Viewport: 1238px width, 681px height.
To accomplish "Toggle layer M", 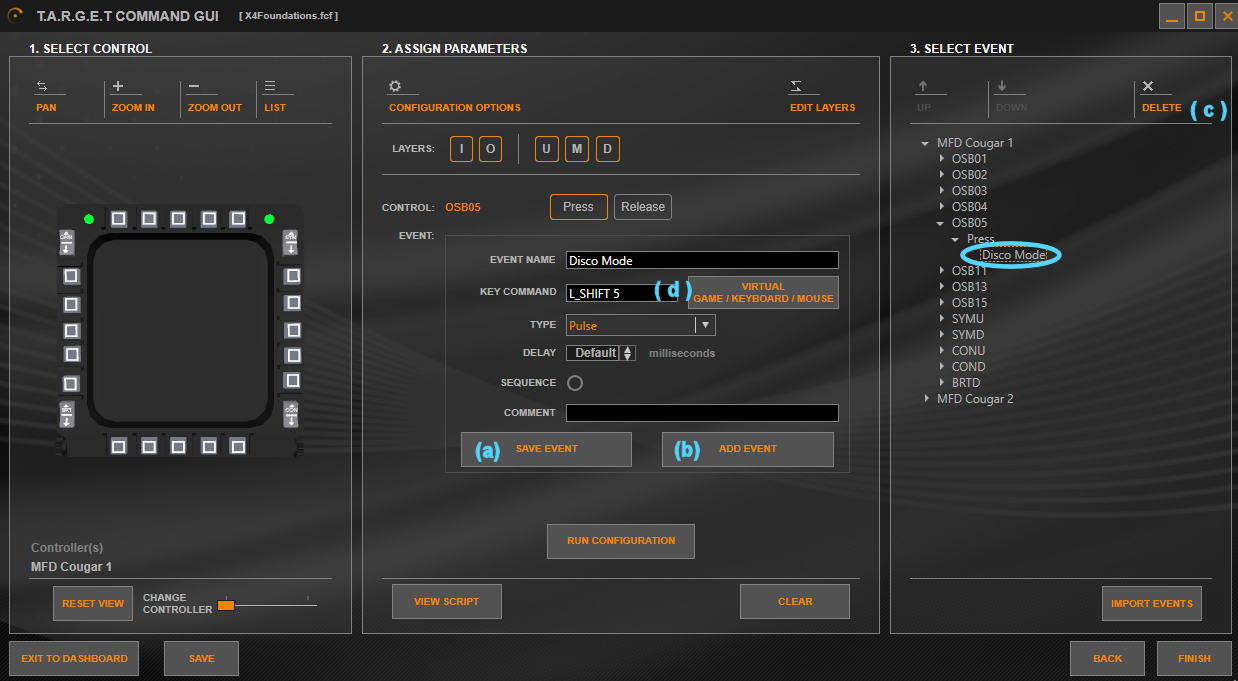I will (x=576, y=149).
